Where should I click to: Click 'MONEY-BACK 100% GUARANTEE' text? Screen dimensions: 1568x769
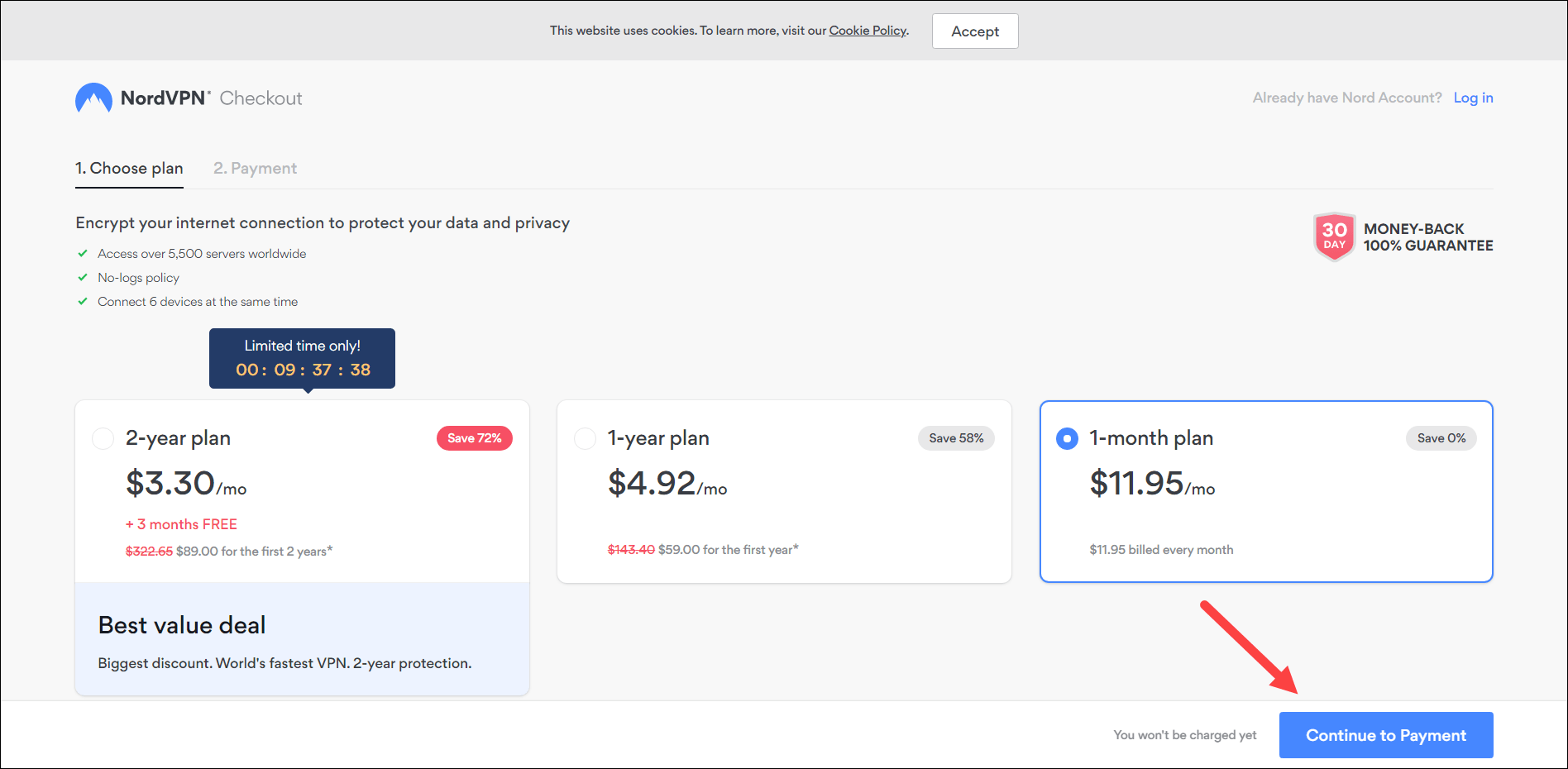1428,237
